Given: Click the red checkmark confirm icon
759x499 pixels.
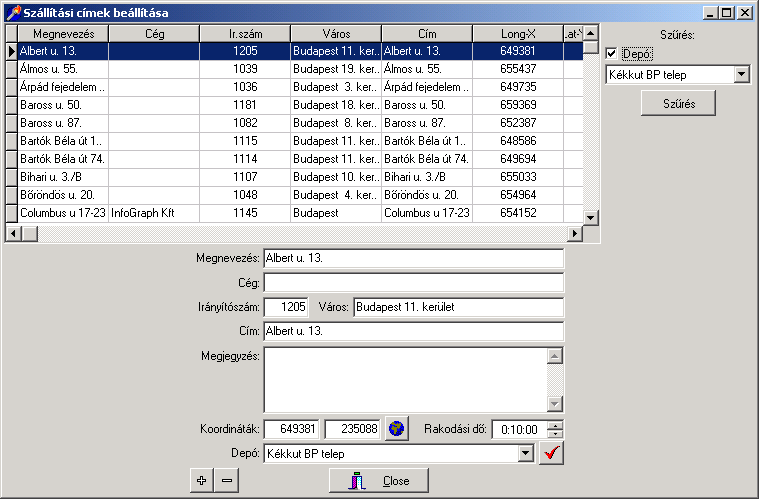Looking at the screenshot, I should click(x=551, y=453).
